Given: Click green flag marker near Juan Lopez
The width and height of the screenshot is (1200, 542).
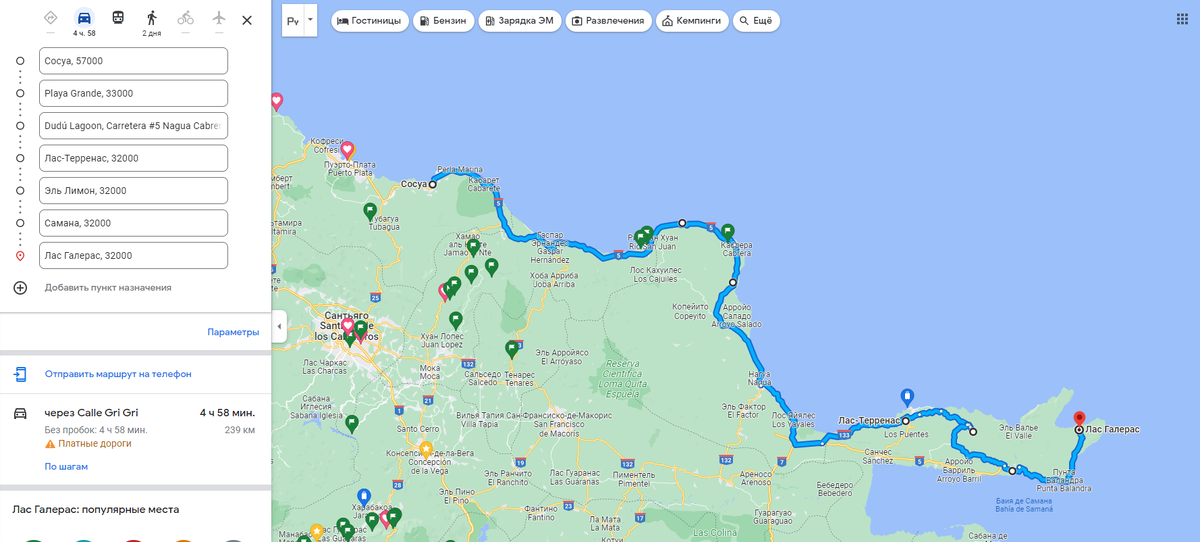Looking at the screenshot, I should (x=455, y=320).
